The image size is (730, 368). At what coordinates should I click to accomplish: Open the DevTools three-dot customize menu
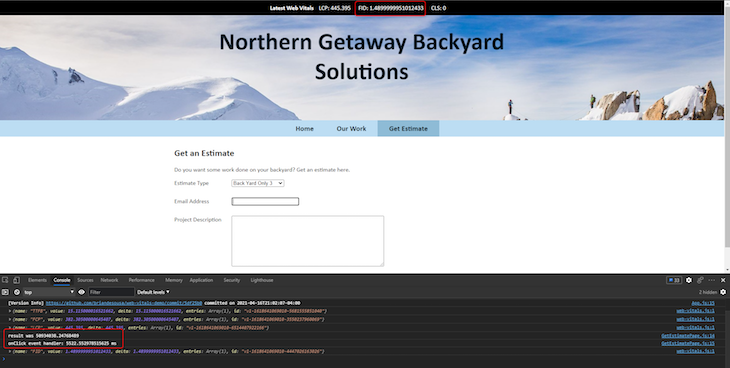[x=711, y=280]
